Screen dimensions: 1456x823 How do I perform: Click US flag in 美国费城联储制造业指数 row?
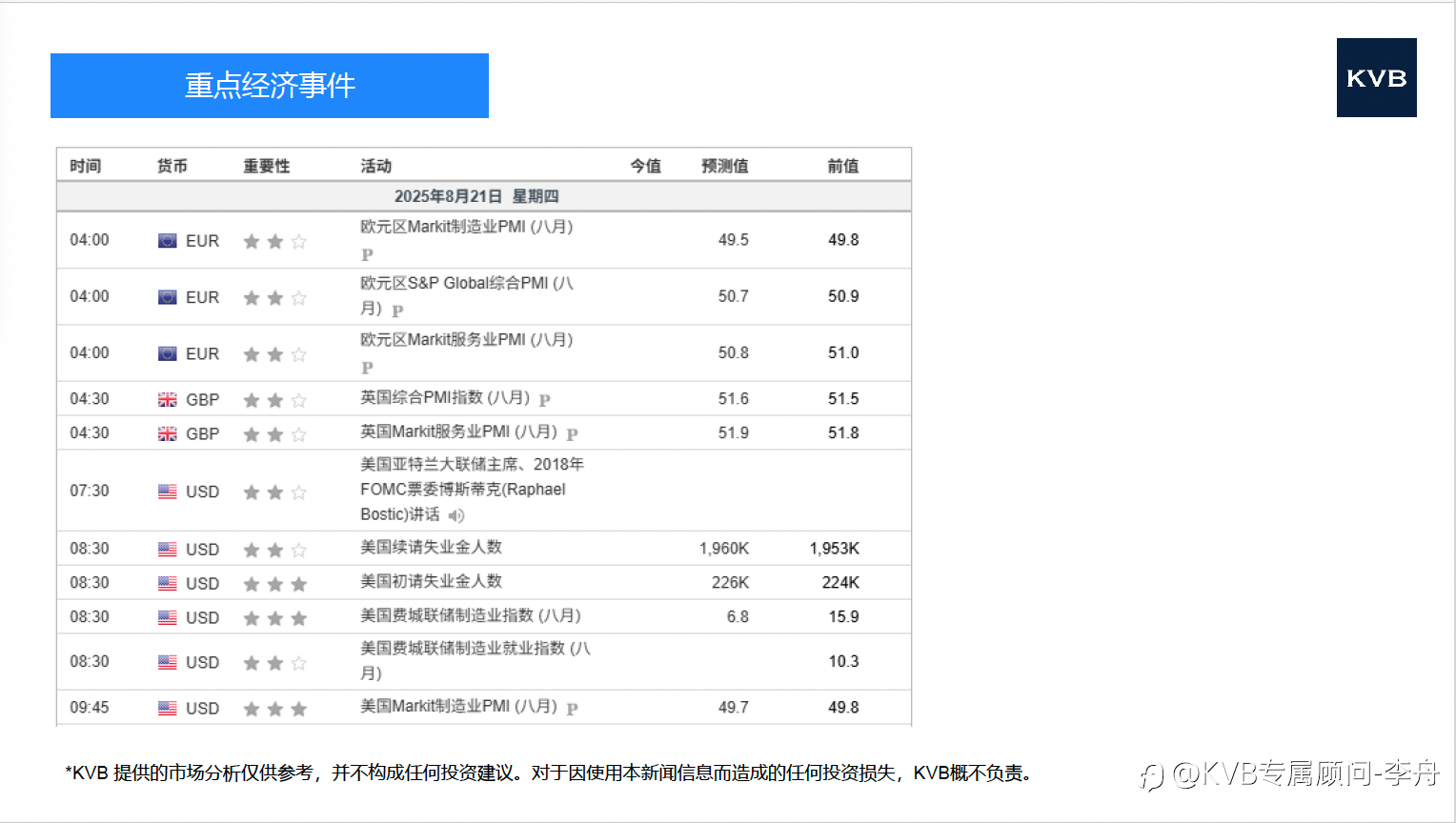point(168,618)
